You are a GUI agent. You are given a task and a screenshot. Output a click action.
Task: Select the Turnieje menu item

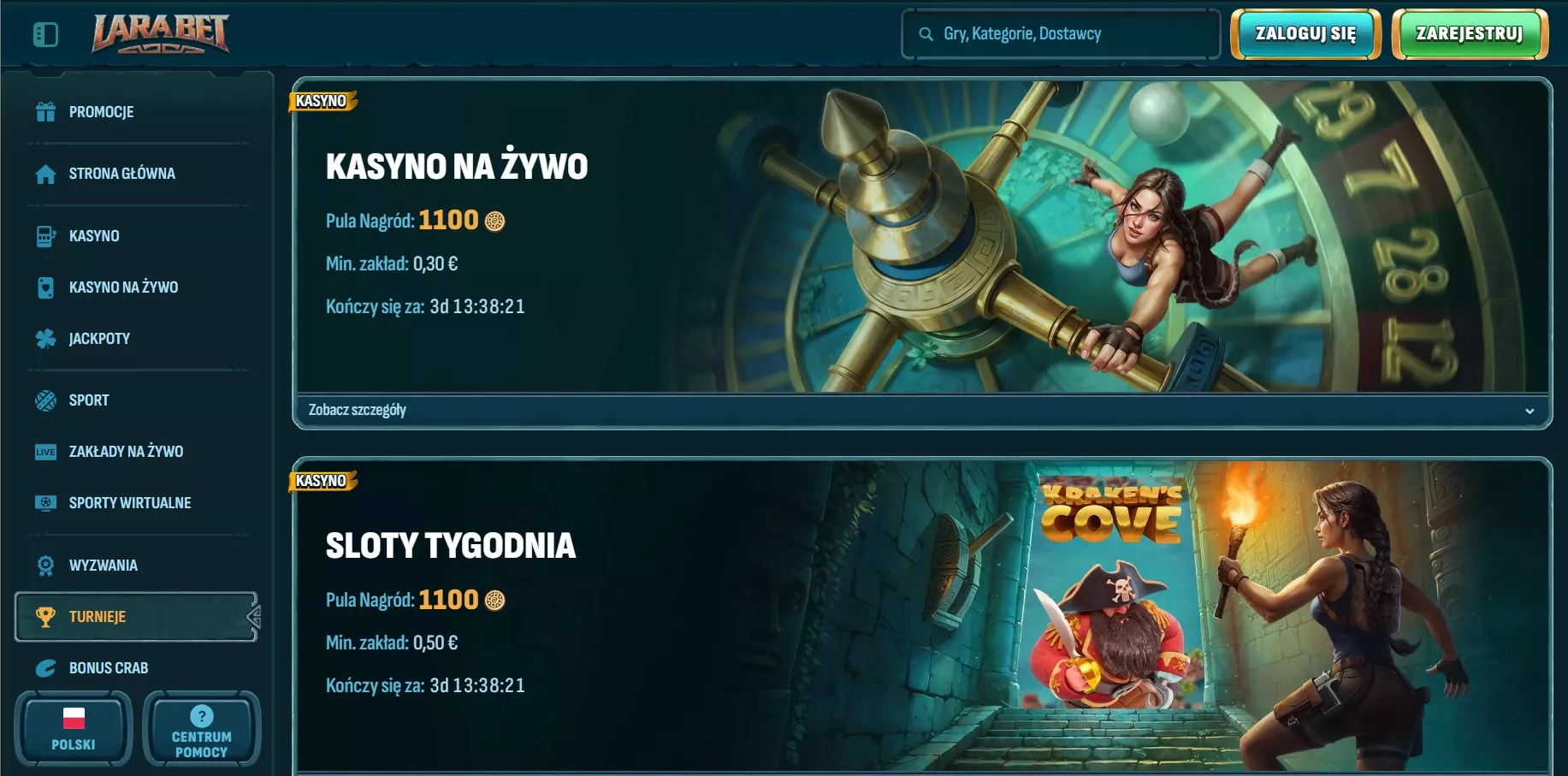(x=136, y=617)
